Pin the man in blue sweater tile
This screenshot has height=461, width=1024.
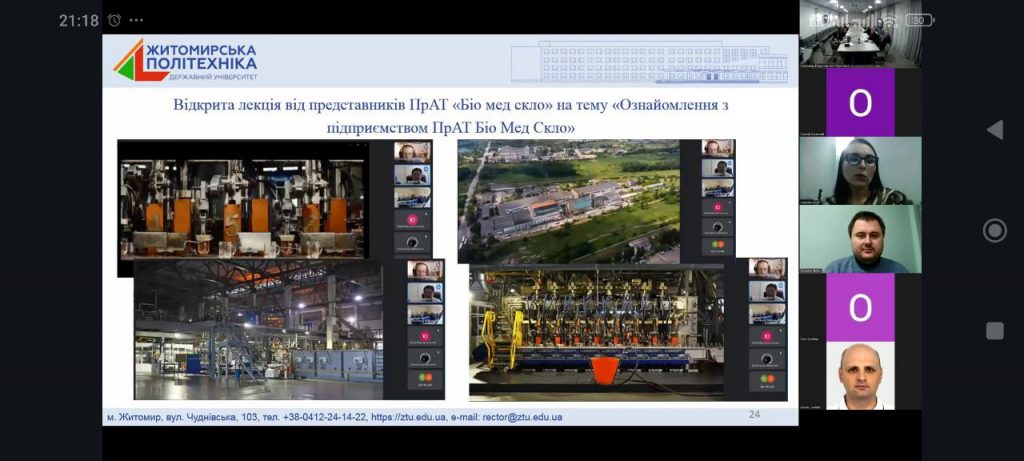pos(860,240)
